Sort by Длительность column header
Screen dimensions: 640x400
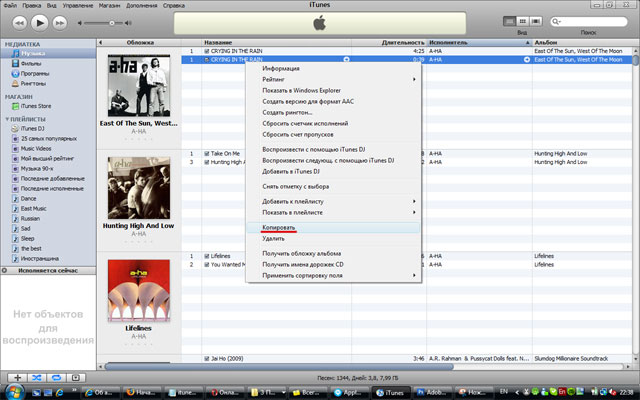389,42
